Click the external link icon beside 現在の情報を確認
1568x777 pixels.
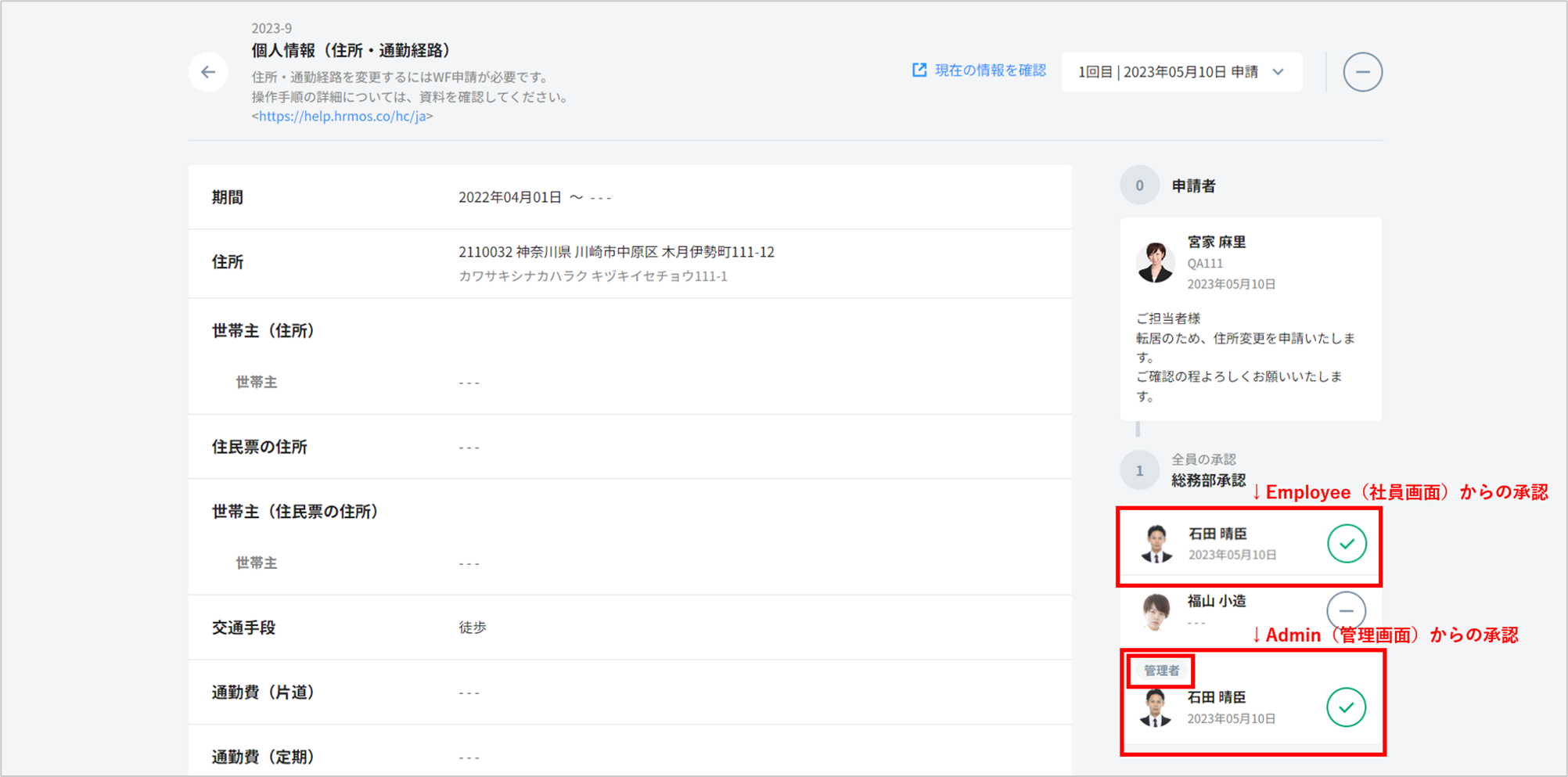tap(919, 70)
